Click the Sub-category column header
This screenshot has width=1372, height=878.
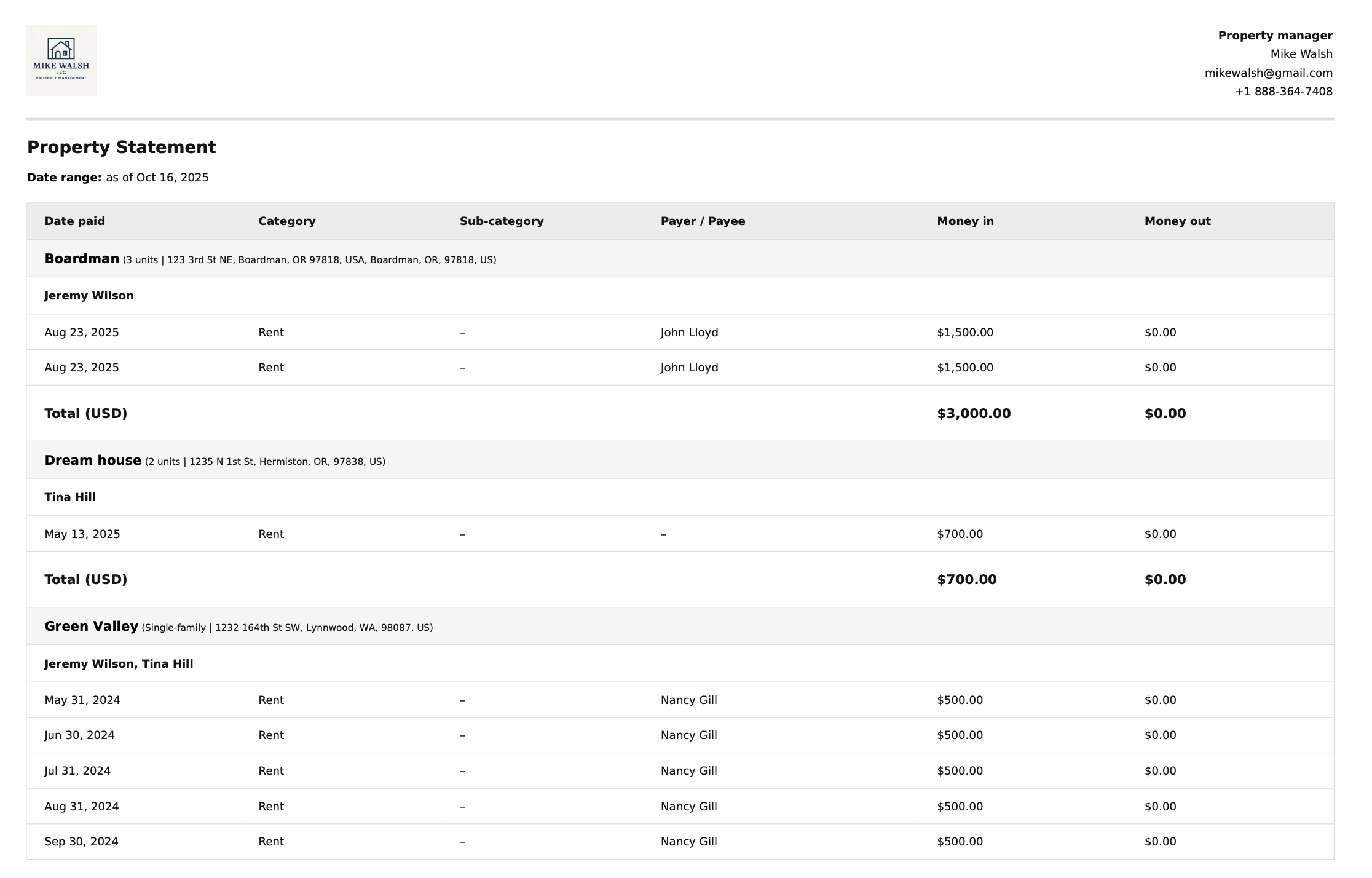501,221
